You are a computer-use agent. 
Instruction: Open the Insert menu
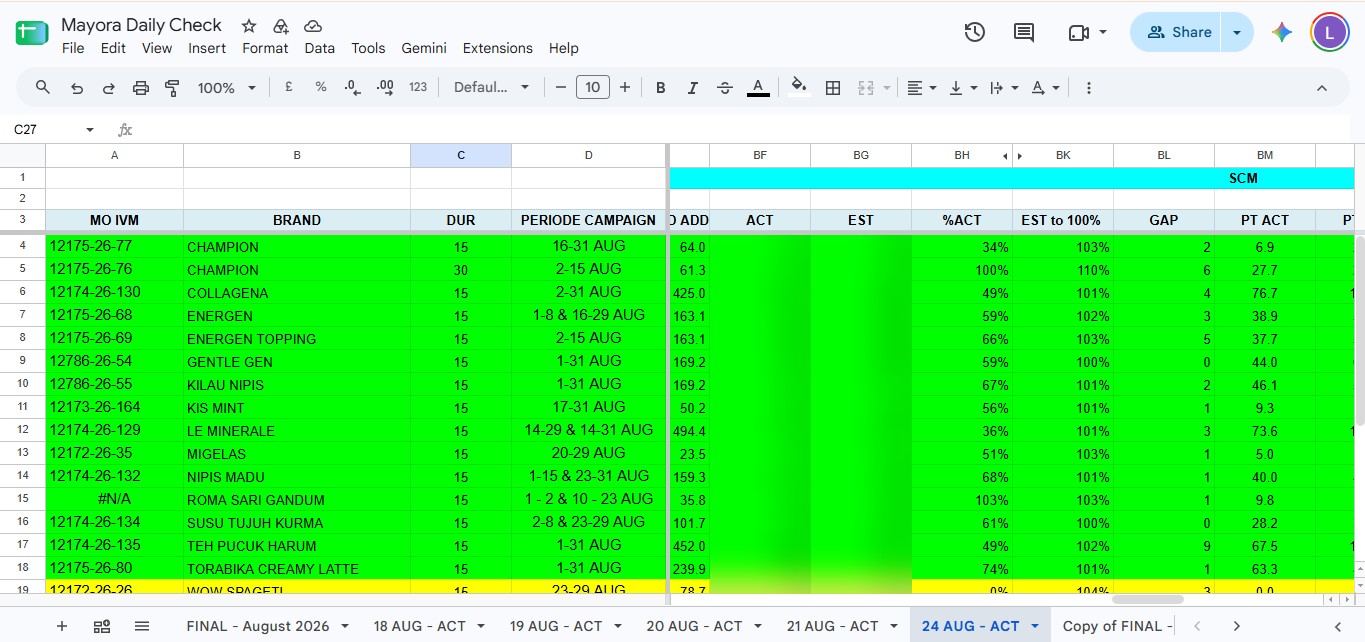click(207, 48)
